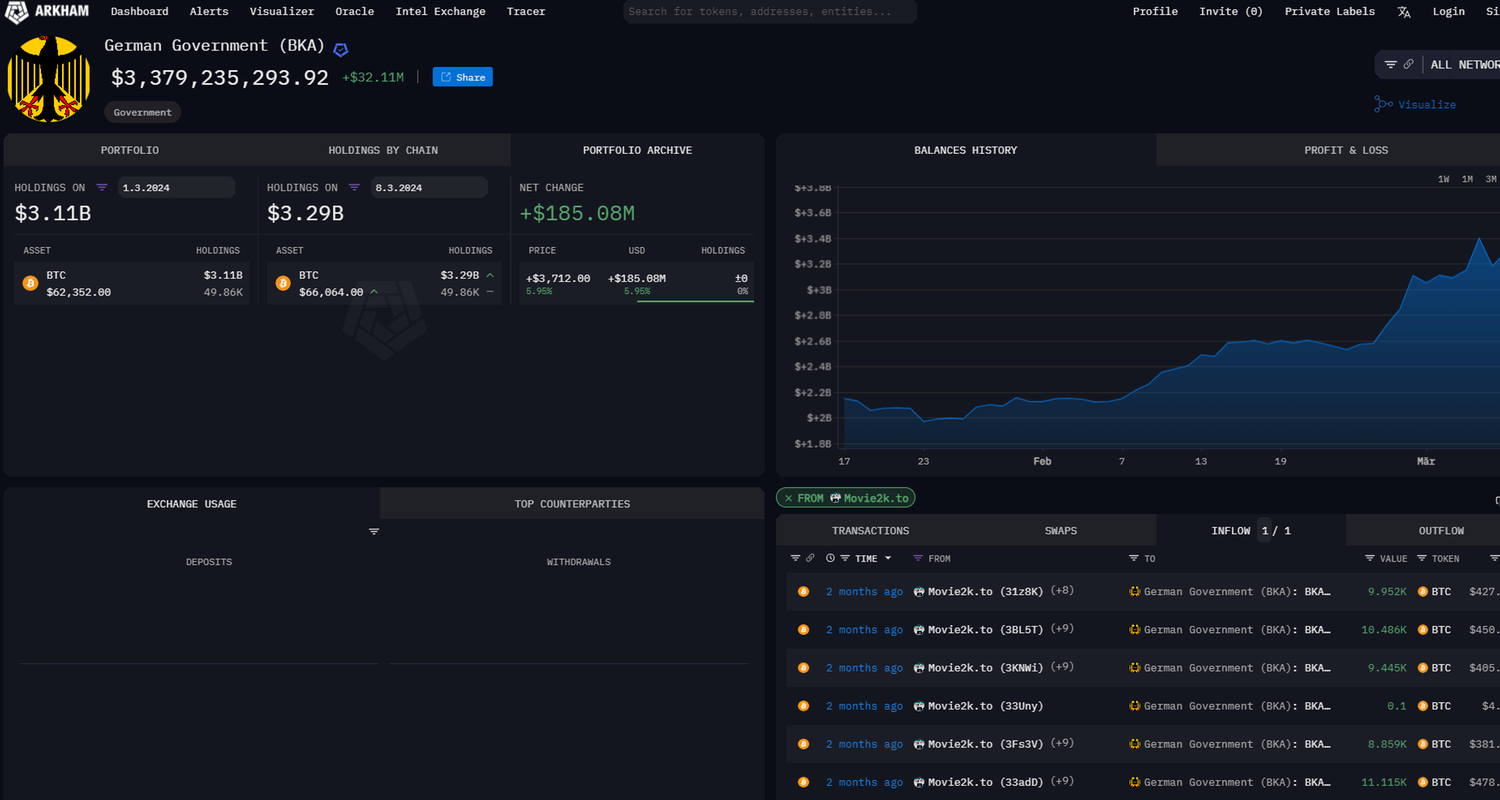Screen dimensions: 1500x800
Task: Click the VALUE column filter icon
Action: coord(1370,558)
